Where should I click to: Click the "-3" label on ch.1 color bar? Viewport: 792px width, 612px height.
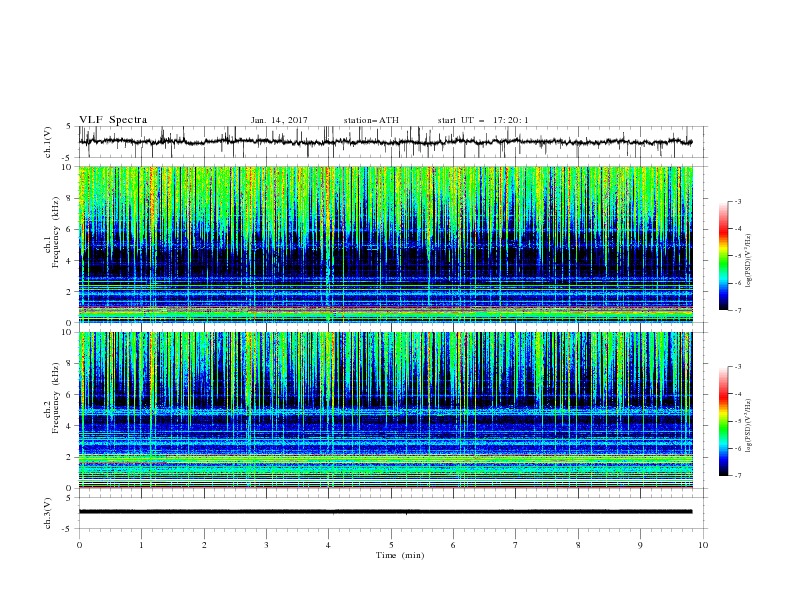point(738,201)
